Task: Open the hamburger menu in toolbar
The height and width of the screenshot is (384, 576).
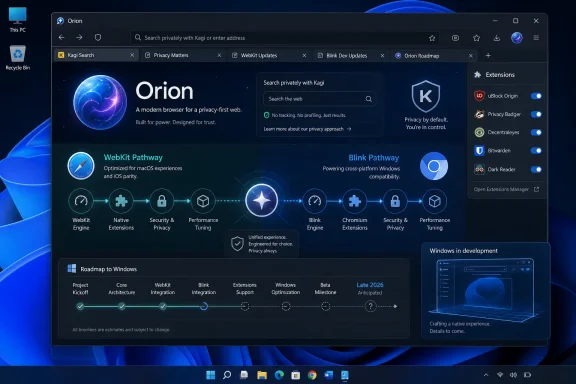Action: [x=536, y=37]
